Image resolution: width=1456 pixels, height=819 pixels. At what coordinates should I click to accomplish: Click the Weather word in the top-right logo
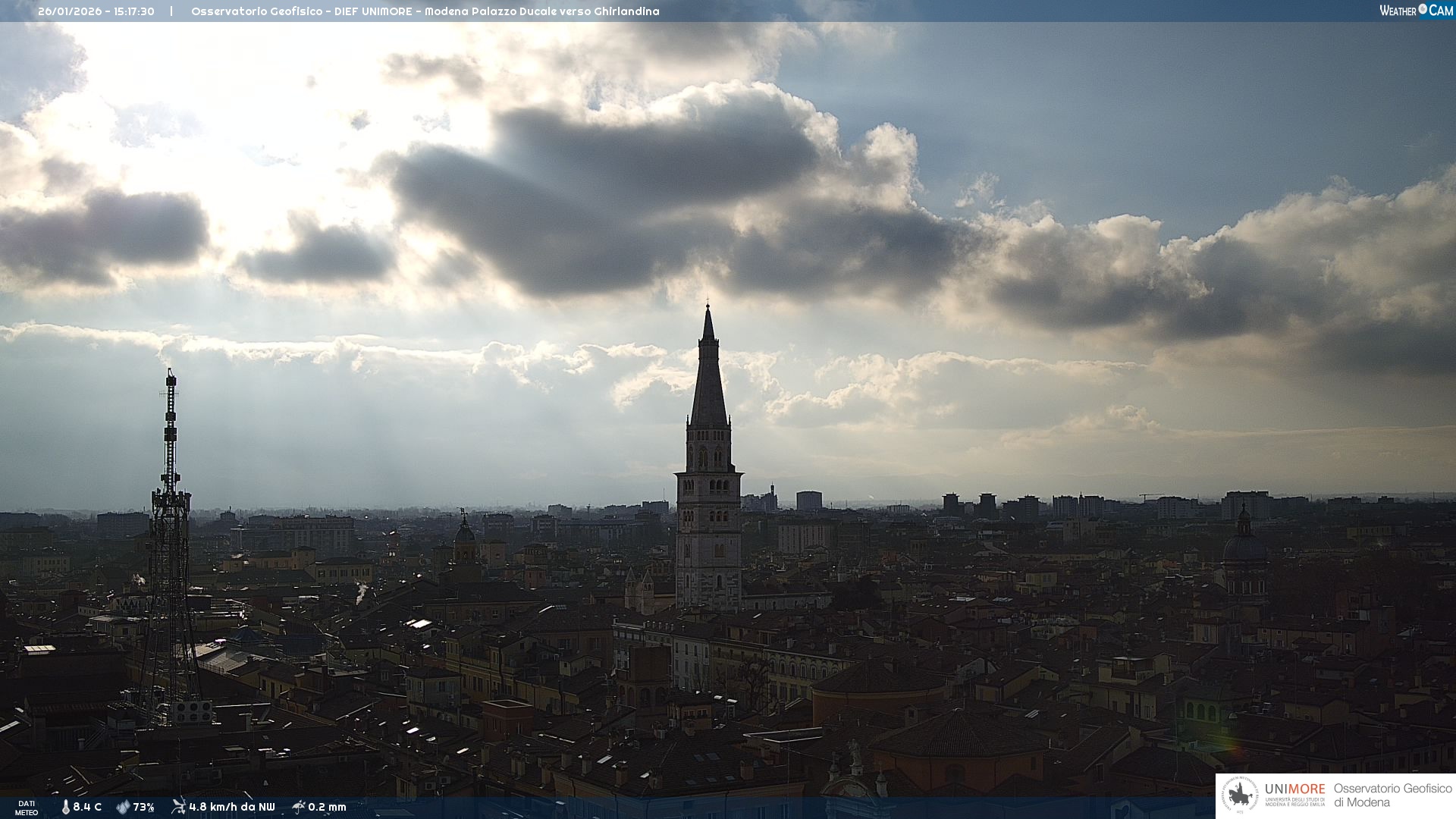(1398, 11)
